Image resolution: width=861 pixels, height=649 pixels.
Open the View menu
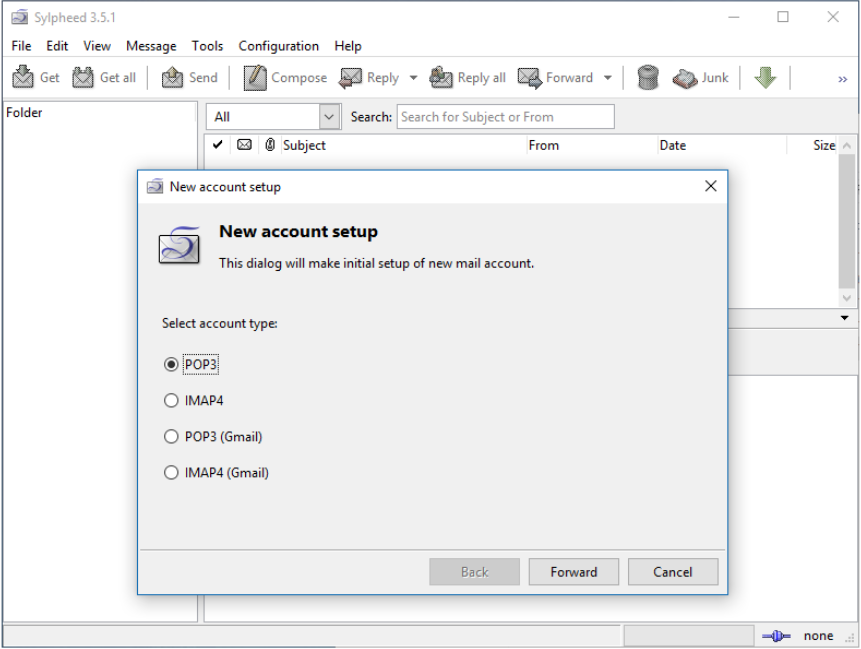coord(97,46)
